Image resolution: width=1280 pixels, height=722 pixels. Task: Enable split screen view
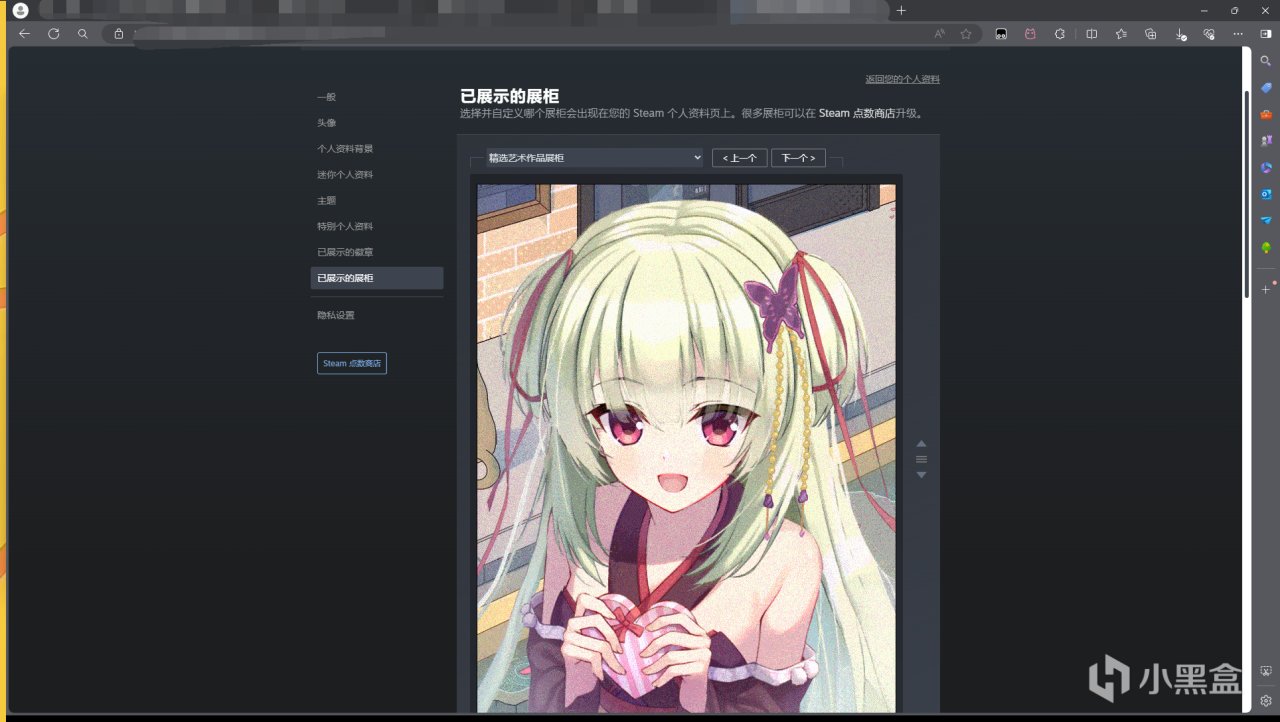point(1092,34)
